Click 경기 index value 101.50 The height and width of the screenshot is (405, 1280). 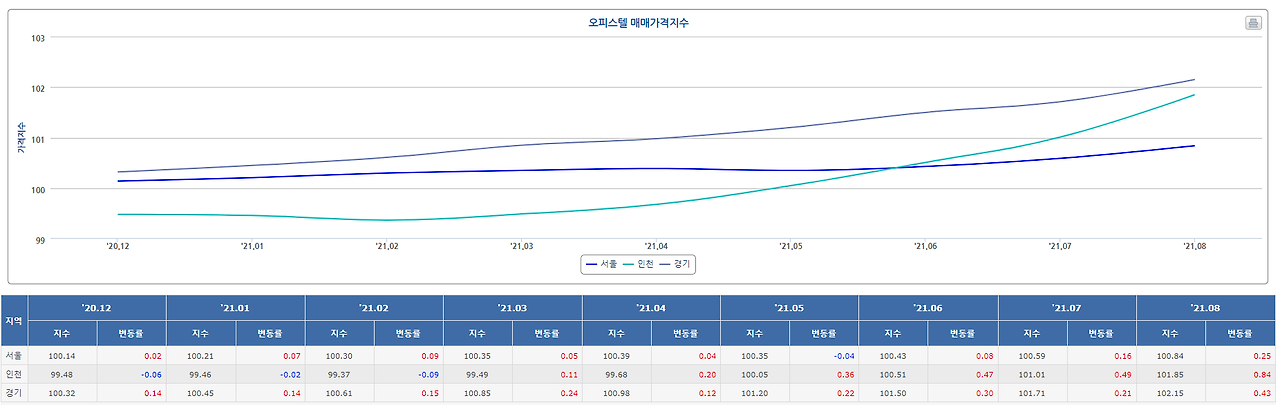pos(893,392)
